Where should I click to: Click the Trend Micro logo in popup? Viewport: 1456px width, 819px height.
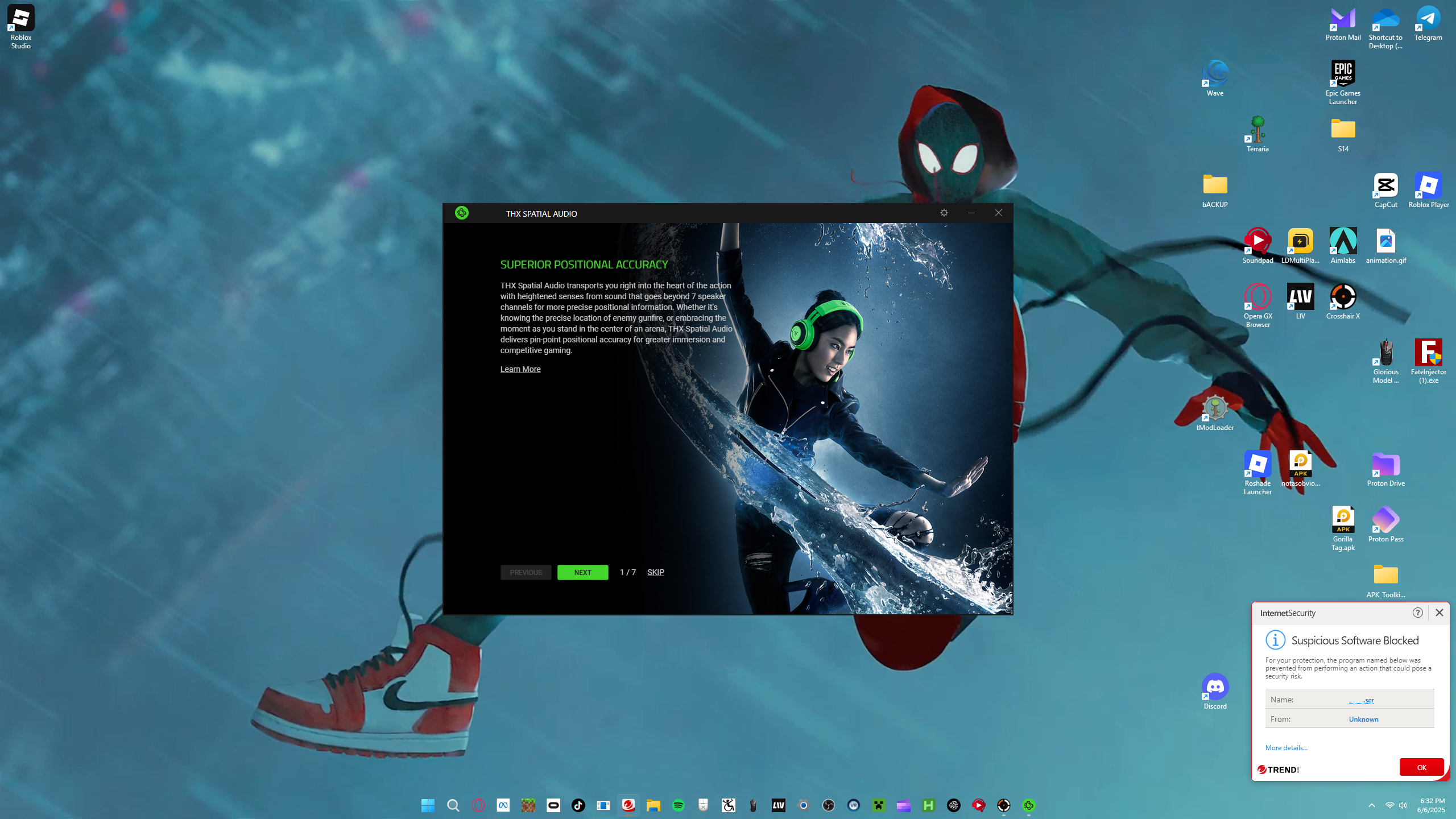pyautogui.click(x=1279, y=770)
